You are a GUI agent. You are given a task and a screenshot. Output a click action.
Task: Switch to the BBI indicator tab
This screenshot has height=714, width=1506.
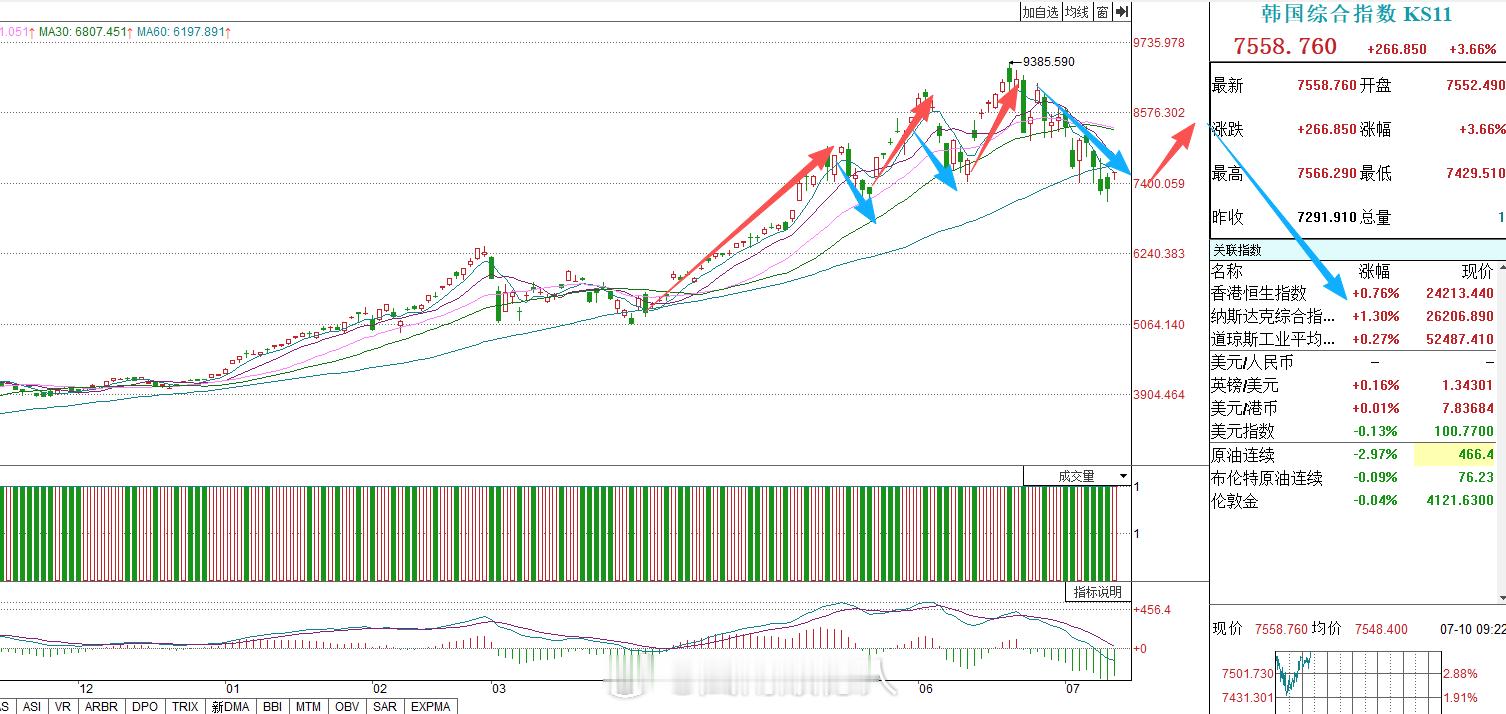click(271, 706)
